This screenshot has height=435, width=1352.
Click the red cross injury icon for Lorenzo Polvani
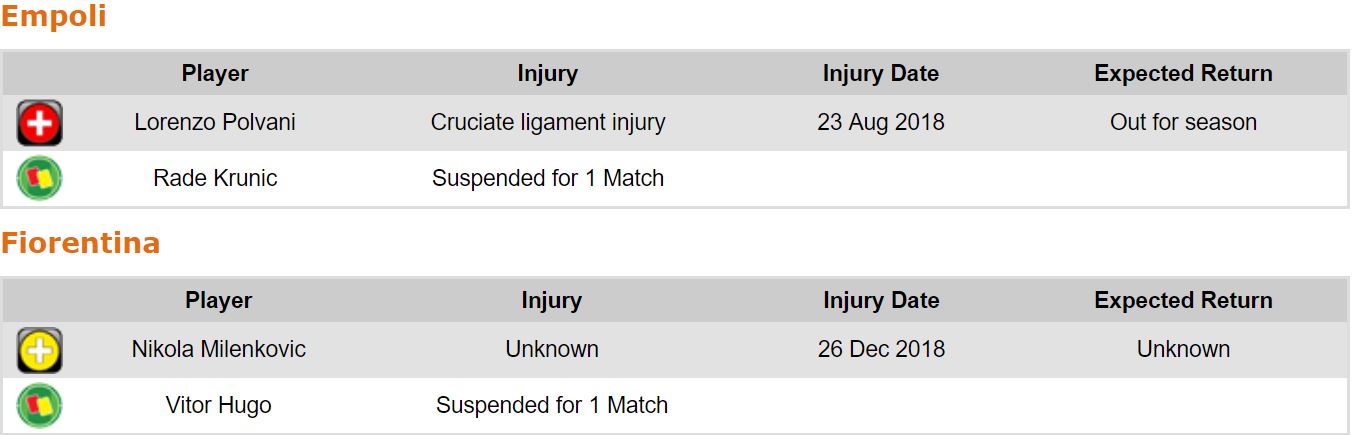tap(39, 123)
